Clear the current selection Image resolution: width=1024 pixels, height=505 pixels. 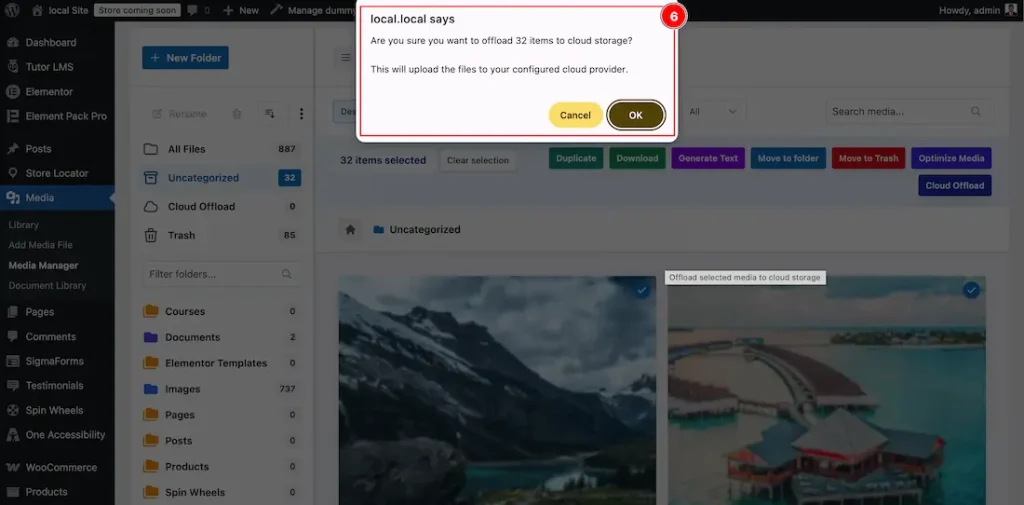(477, 160)
